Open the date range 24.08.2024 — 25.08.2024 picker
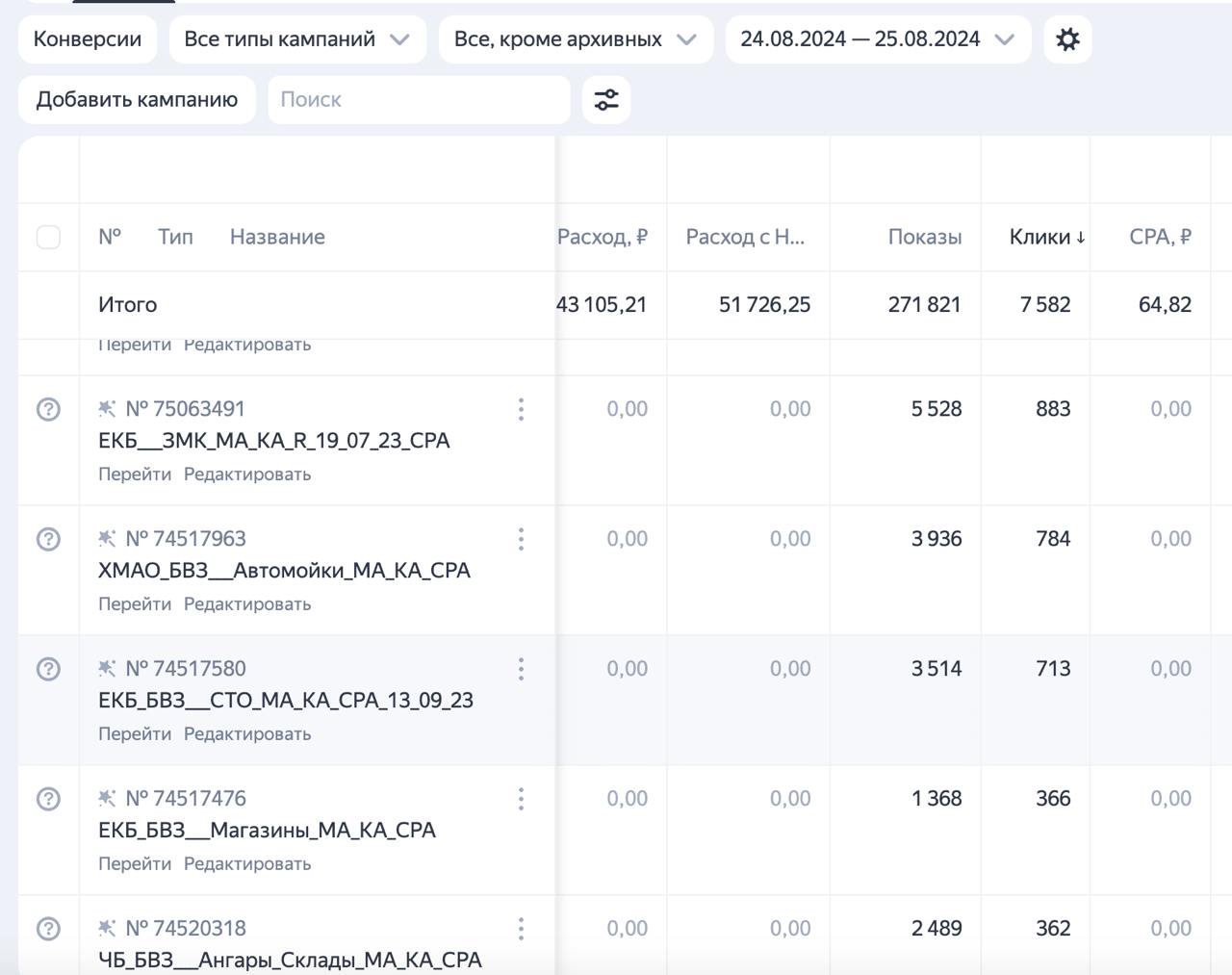Screen dimensions: 1232x975 (877, 39)
